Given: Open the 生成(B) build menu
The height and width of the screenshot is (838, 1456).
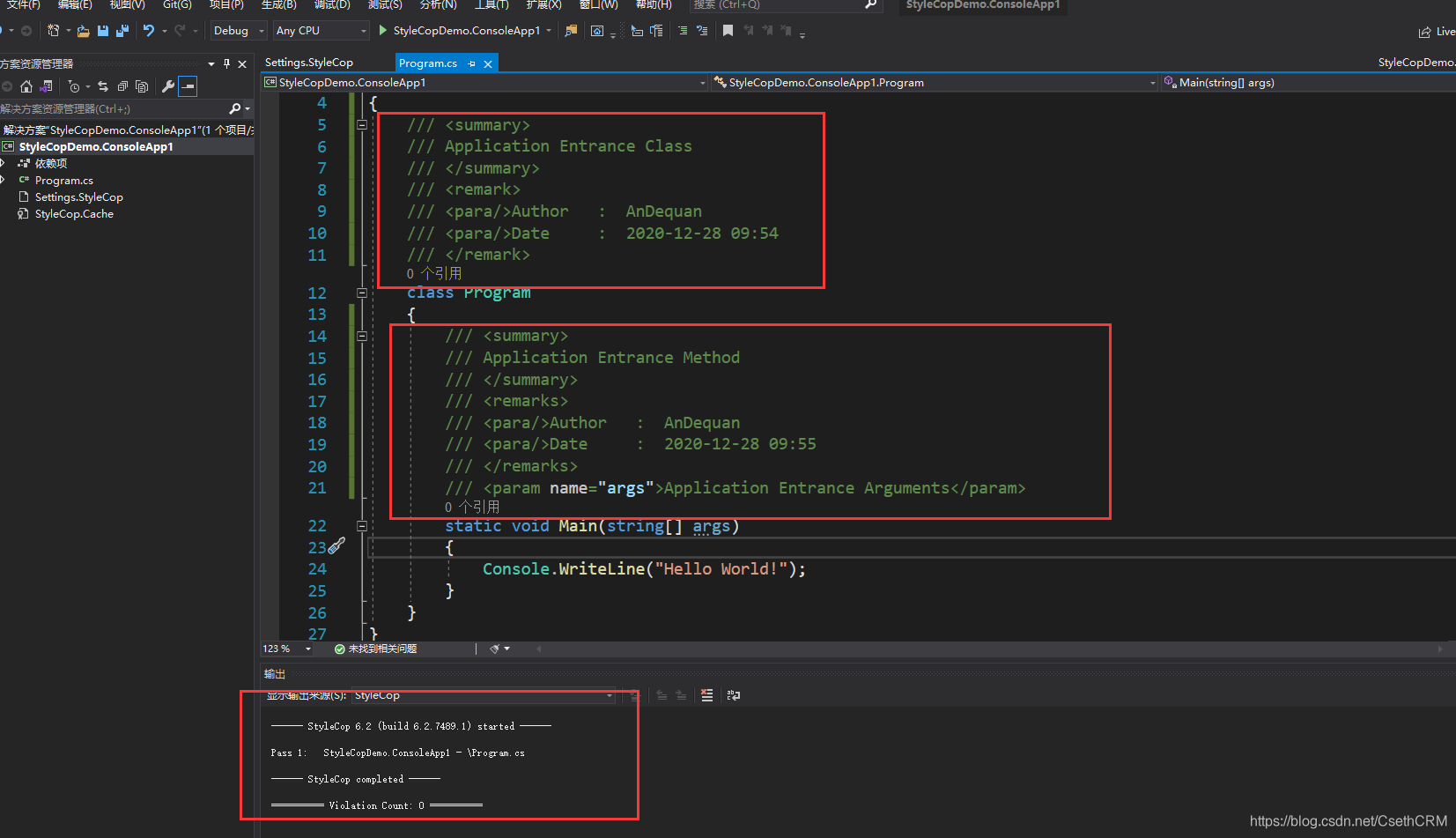Looking at the screenshot, I should 279,5.
